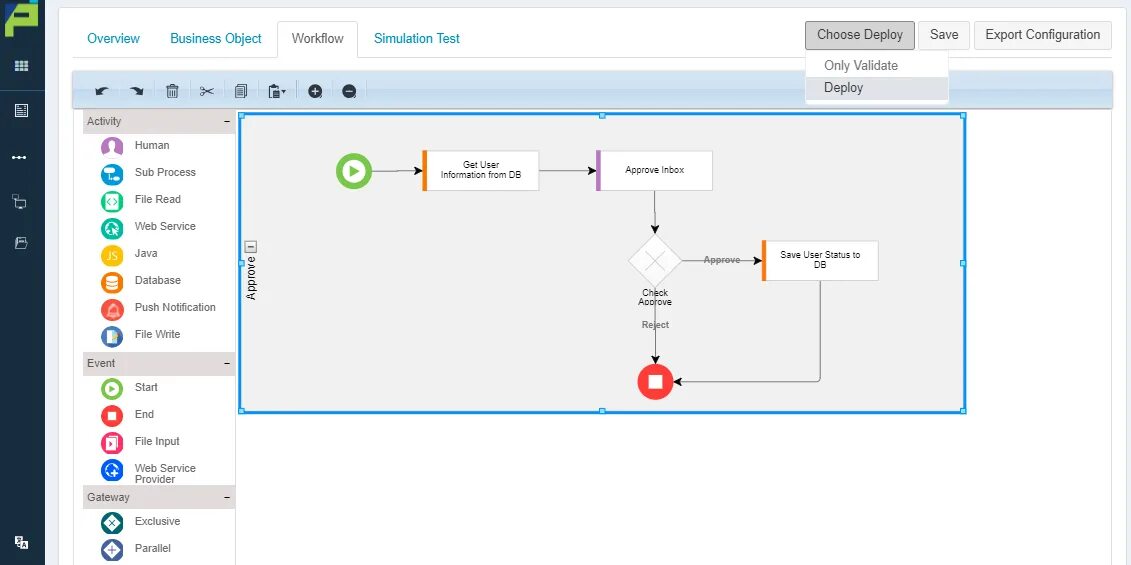Select the Push Notification activity icon
Image resolution: width=1131 pixels, height=565 pixels.
coord(112,310)
